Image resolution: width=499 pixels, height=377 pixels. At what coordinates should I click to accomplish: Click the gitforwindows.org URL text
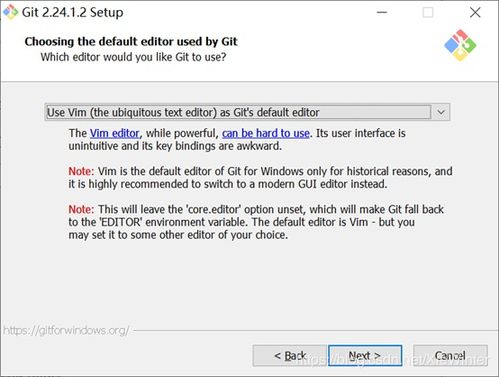click(x=66, y=330)
